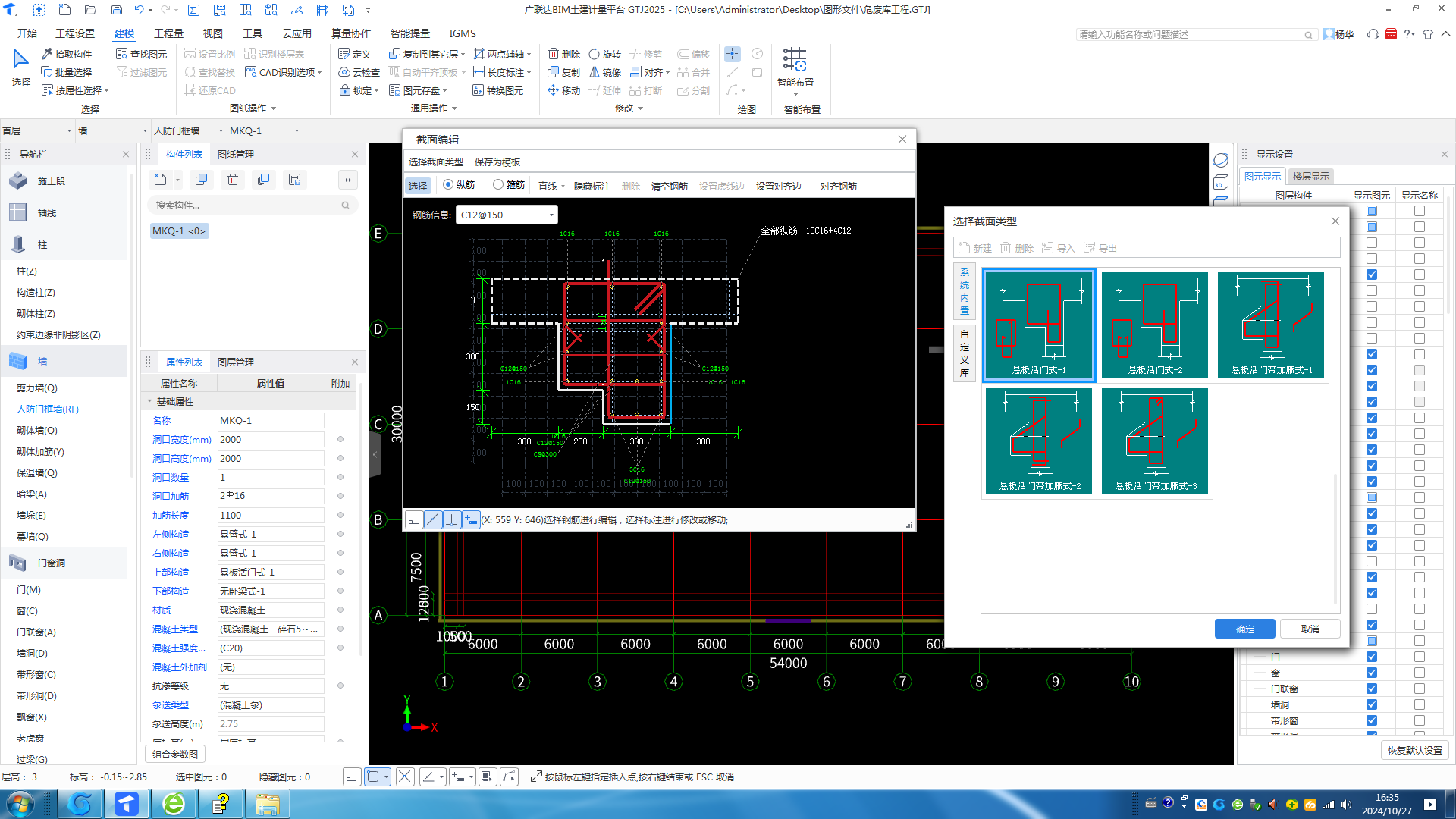
Task: Toggle 显示名称 checkbox for 墙洞 row
Action: [1420, 704]
